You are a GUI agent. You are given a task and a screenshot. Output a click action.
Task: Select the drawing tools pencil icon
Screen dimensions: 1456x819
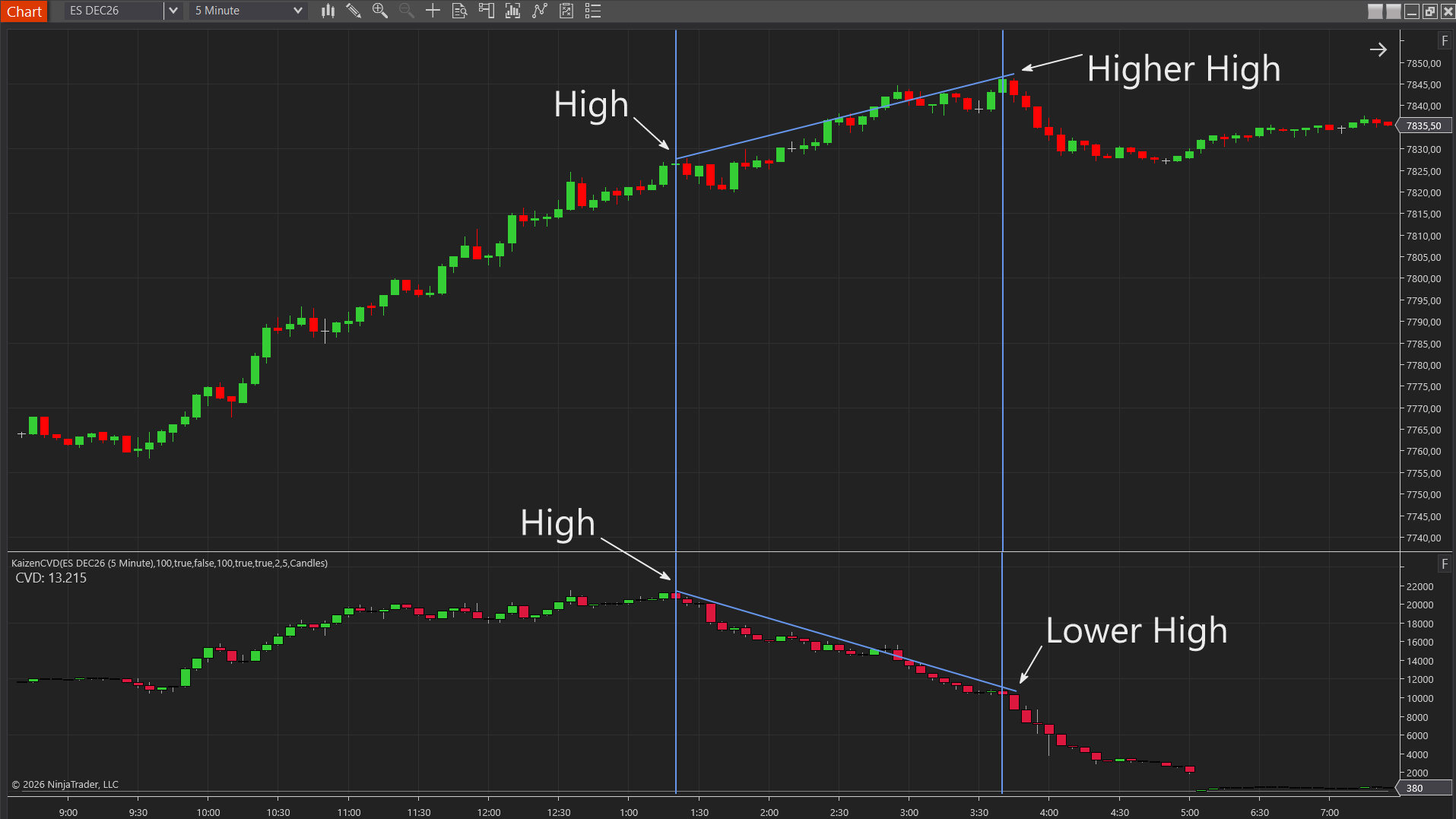tap(354, 11)
